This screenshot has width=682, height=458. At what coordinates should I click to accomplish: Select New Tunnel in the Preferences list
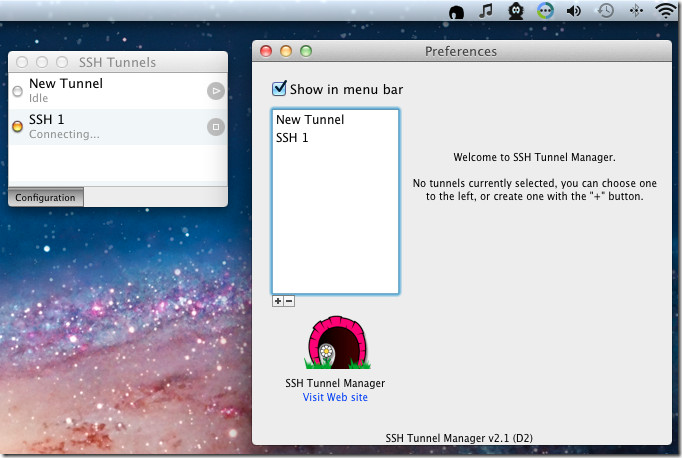[335, 120]
